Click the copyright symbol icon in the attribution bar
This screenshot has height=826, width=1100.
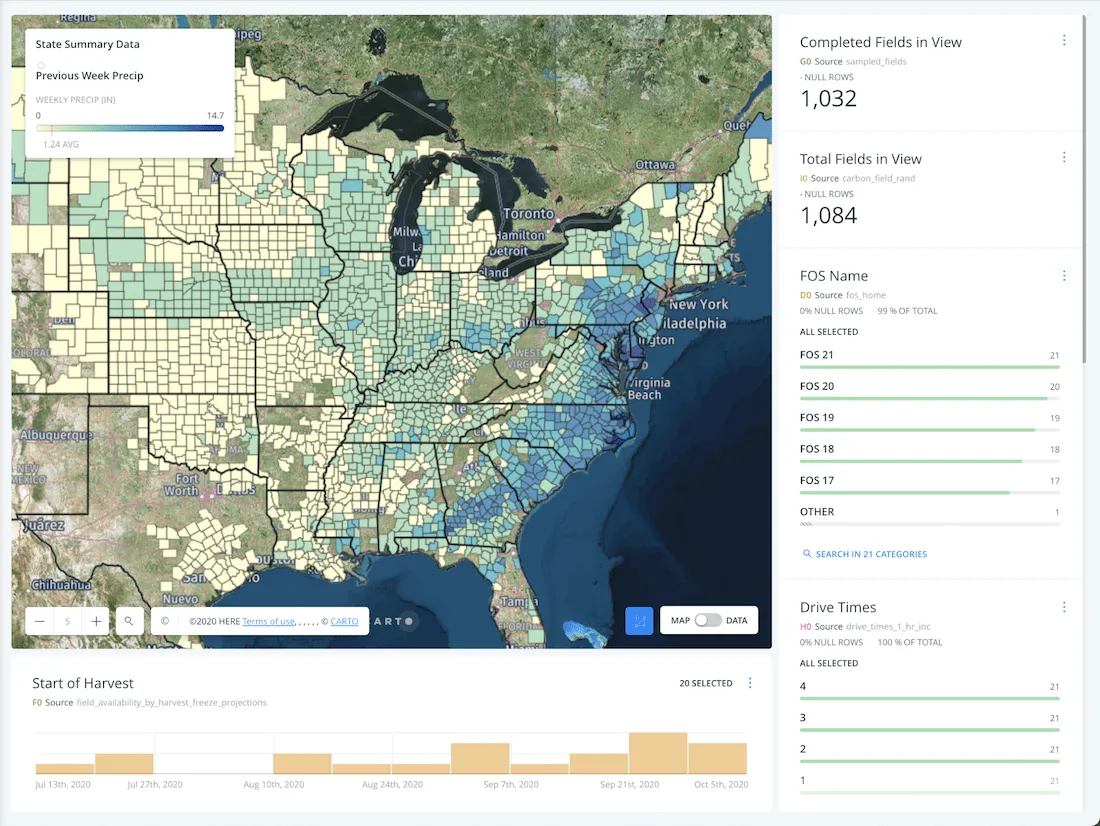pos(164,620)
